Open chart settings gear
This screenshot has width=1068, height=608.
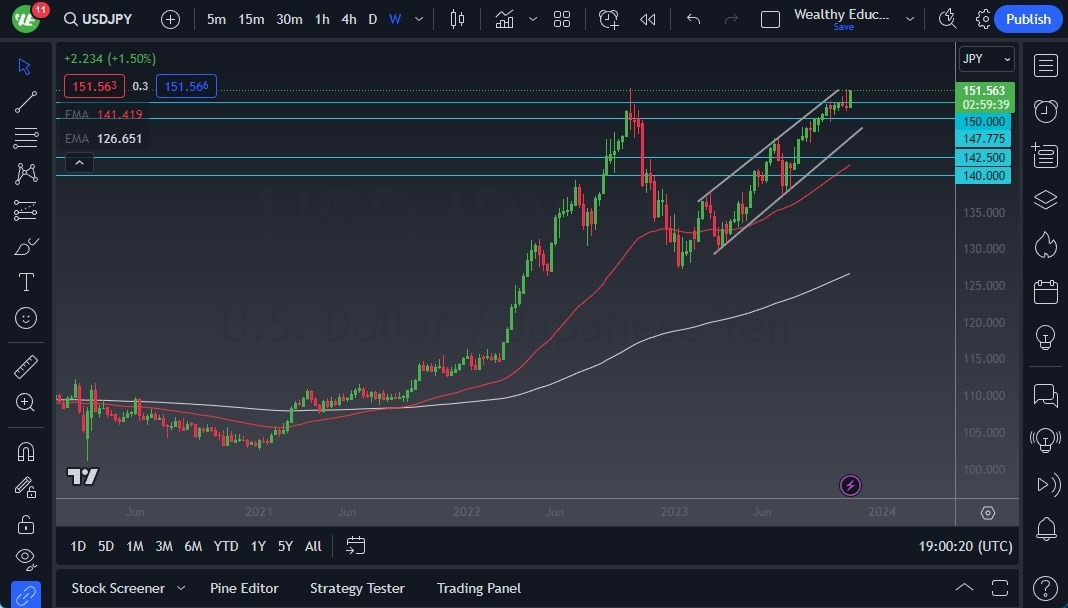tap(982, 18)
